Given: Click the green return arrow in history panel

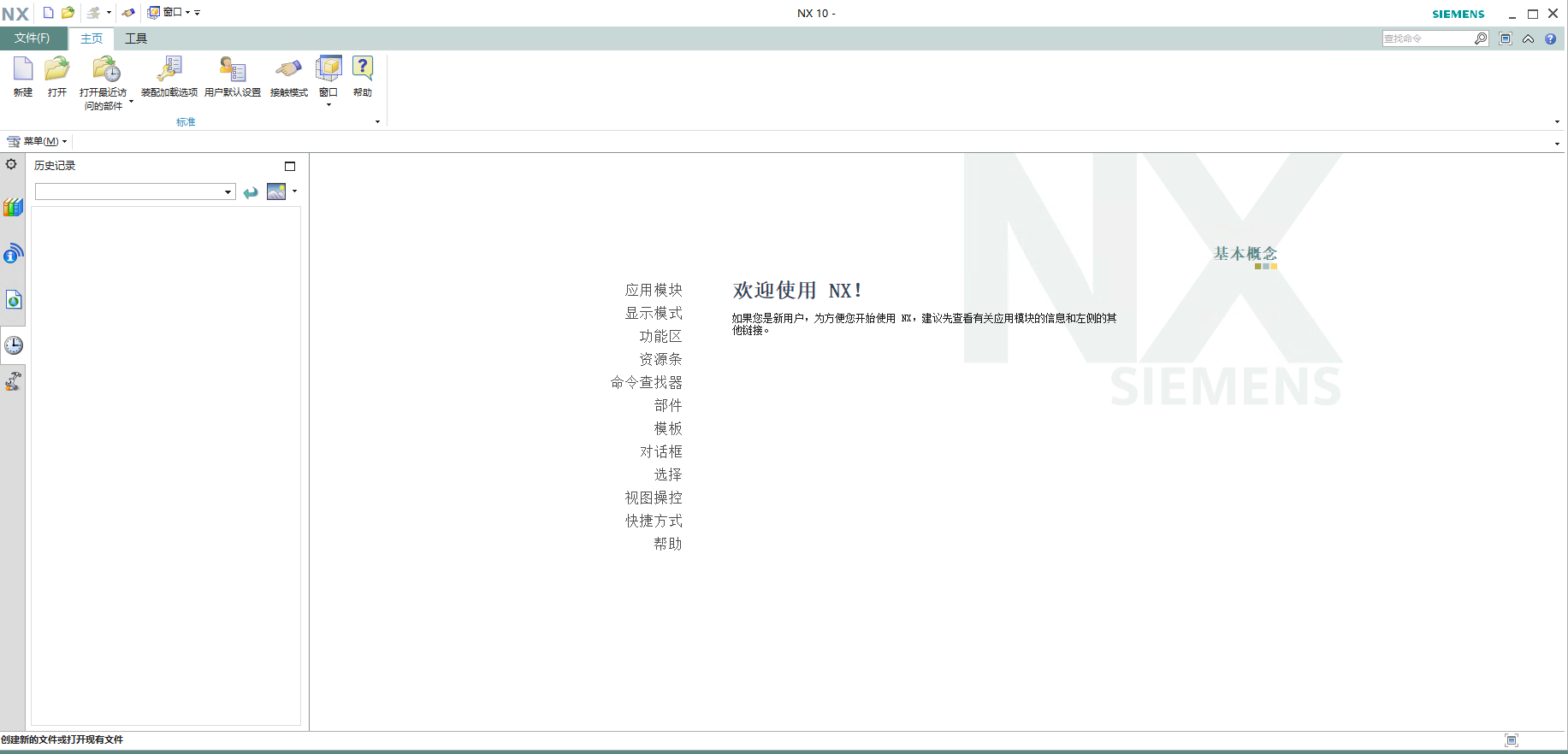Looking at the screenshot, I should [x=251, y=192].
